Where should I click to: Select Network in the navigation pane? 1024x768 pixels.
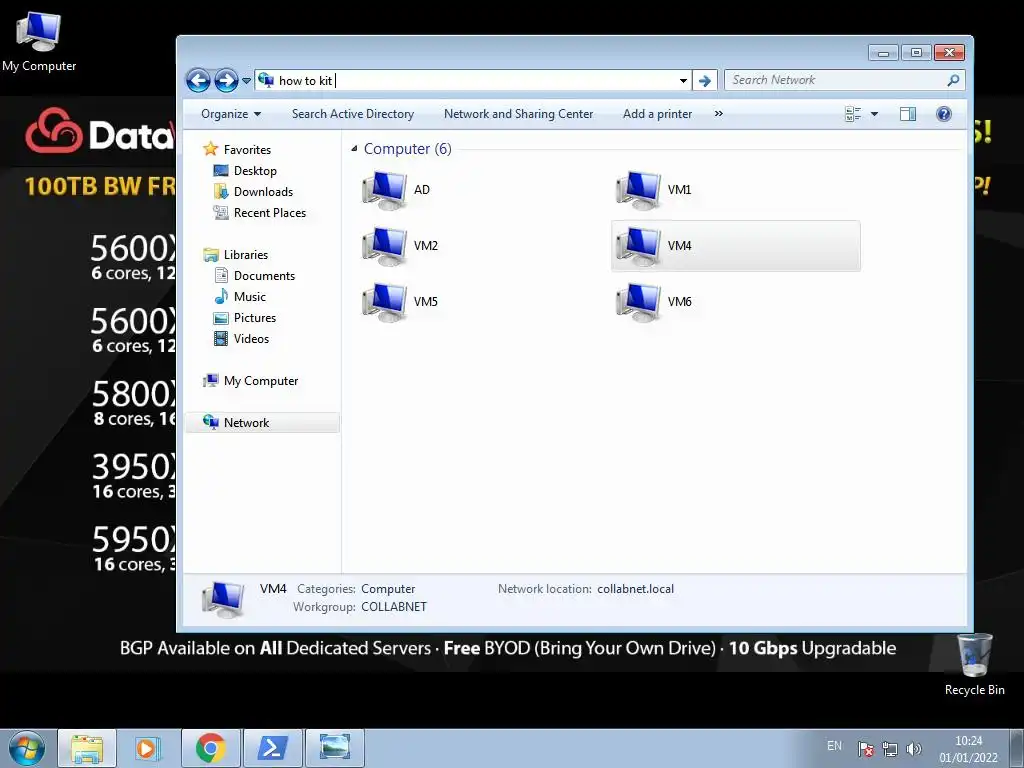(x=263, y=423)
